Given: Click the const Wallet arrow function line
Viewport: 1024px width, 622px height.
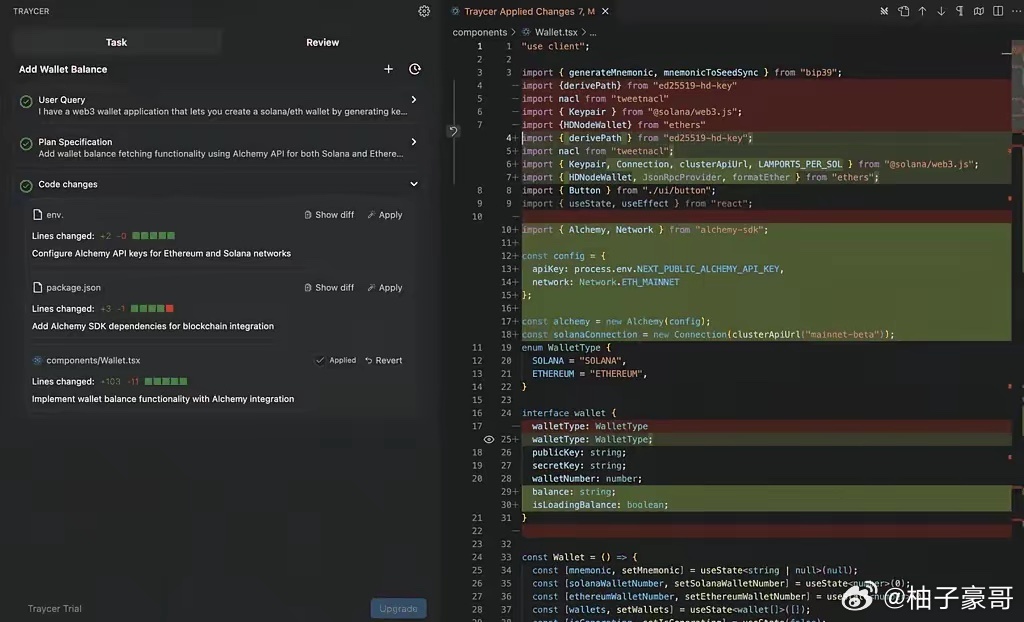Looking at the screenshot, I should (579, 557).
